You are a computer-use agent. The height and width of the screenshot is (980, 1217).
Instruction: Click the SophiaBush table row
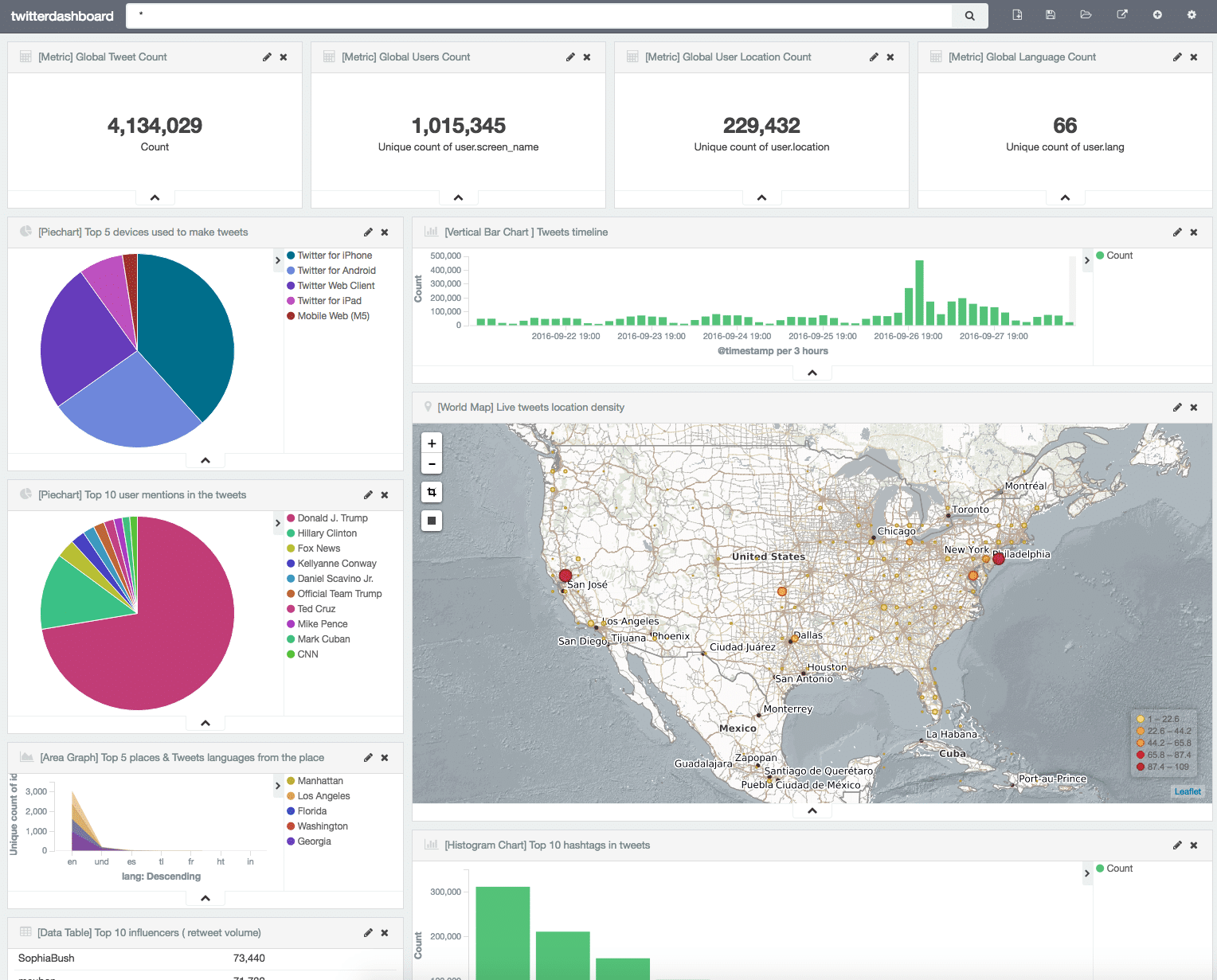(x=205, y=959)
